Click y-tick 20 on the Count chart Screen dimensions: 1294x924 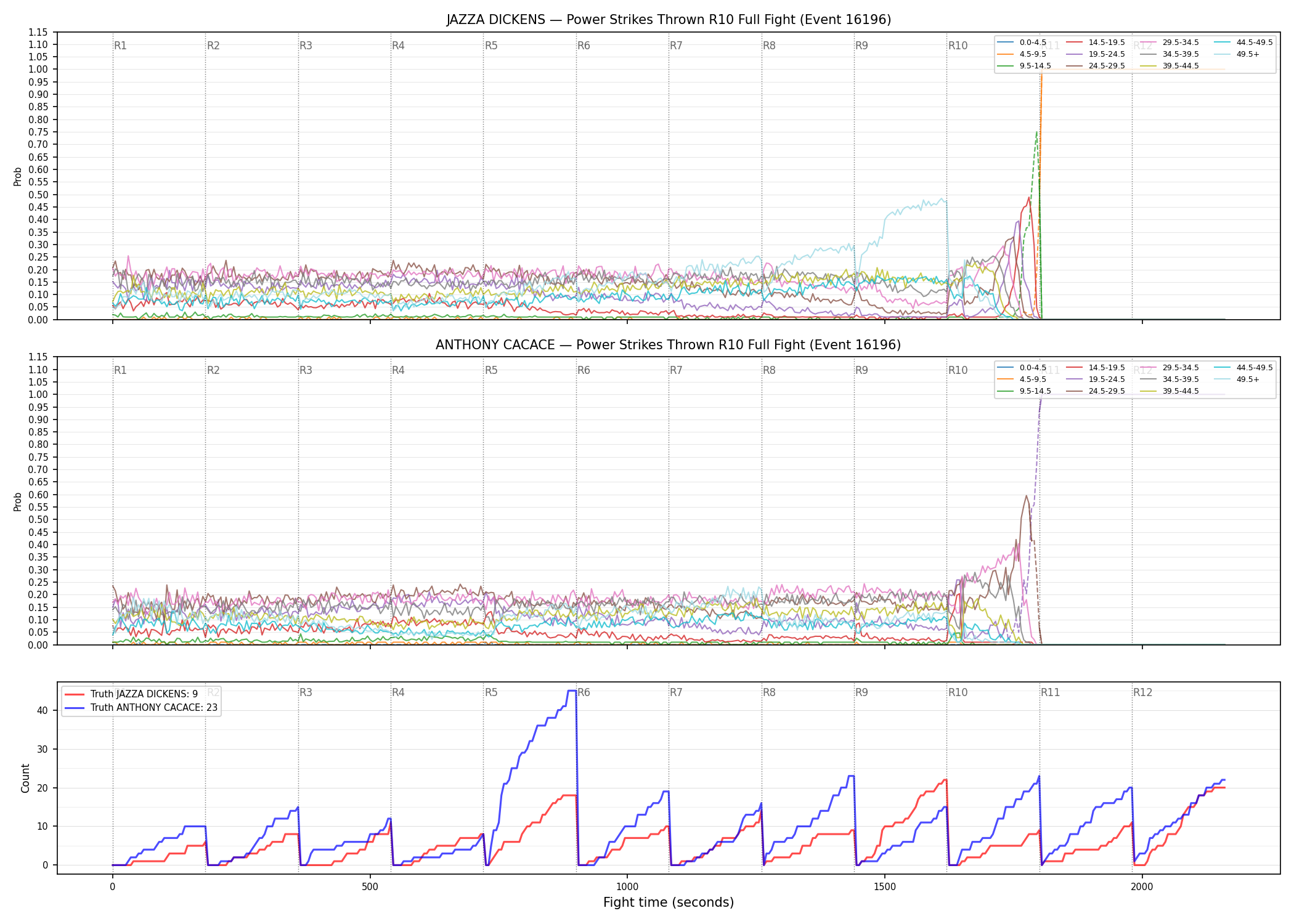(43, 788)
